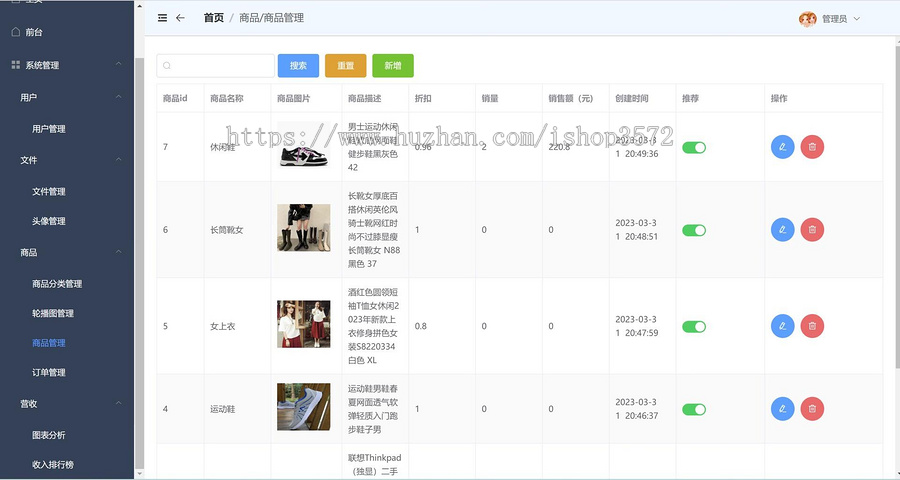Collapse the 用户 submenu chevron
Image resolution: width=900 pixels, height=480 pixels.
point(118,96)
